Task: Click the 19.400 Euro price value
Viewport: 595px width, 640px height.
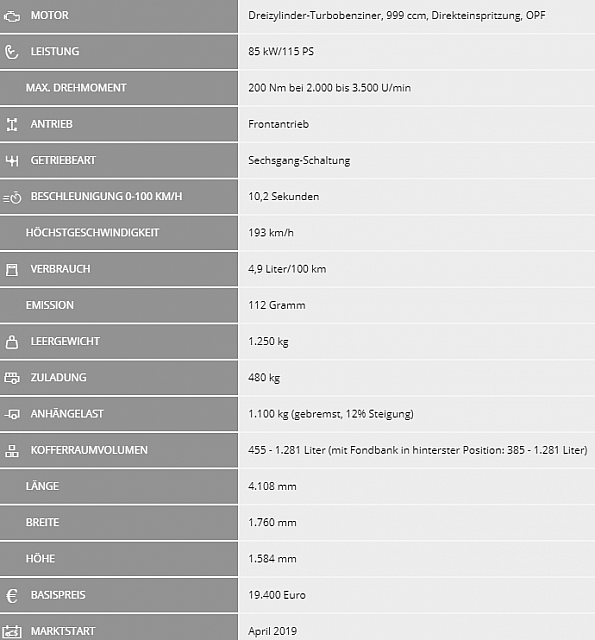Action: (277, 595)
